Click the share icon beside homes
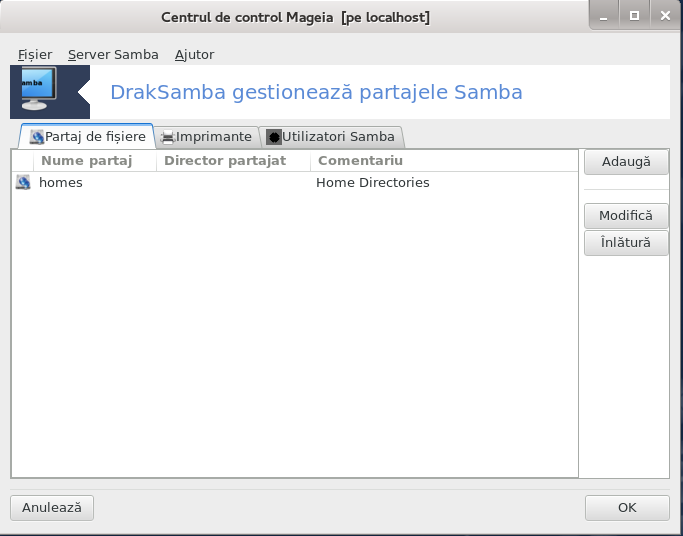This screenshot has height=536, width=683. tap(23, 182)
